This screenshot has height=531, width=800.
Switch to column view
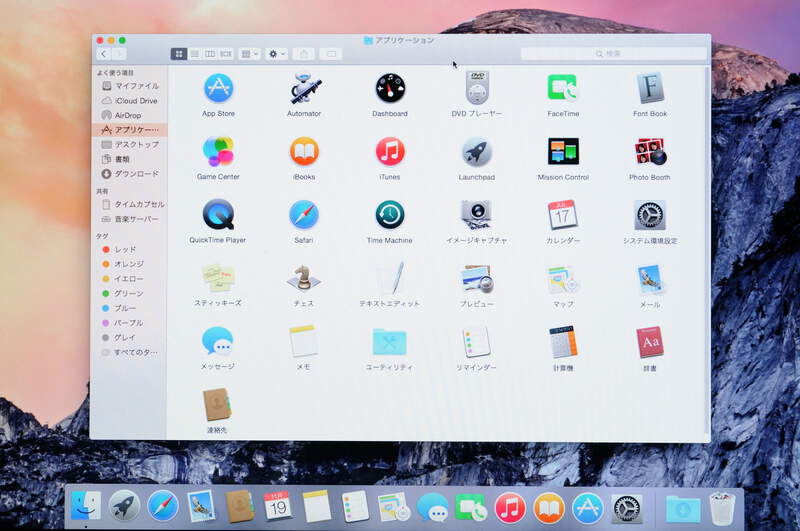coord(210,54)
